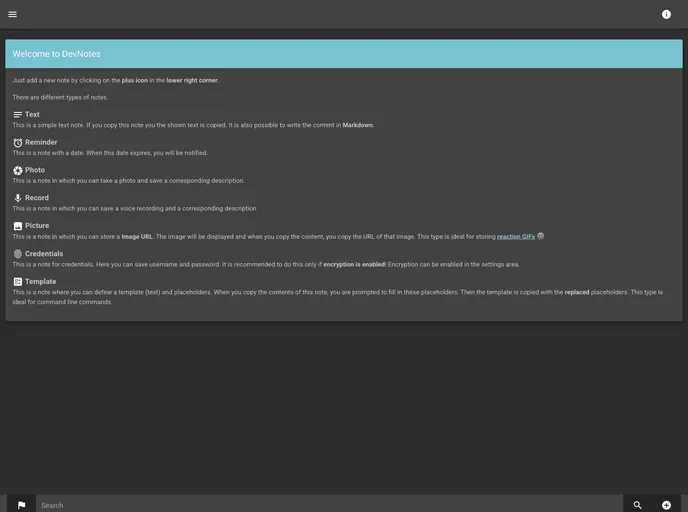Click bold text 'encryption is enabled!'

point(355,265)
